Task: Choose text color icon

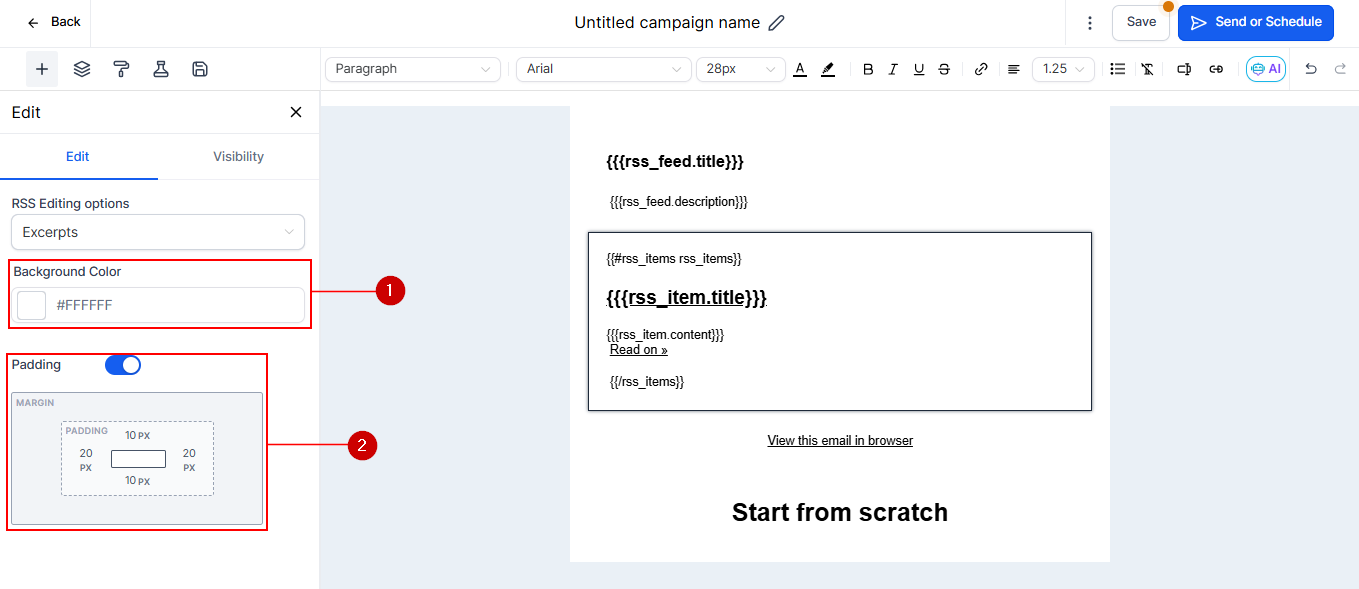Action: [x=800, y=69]
